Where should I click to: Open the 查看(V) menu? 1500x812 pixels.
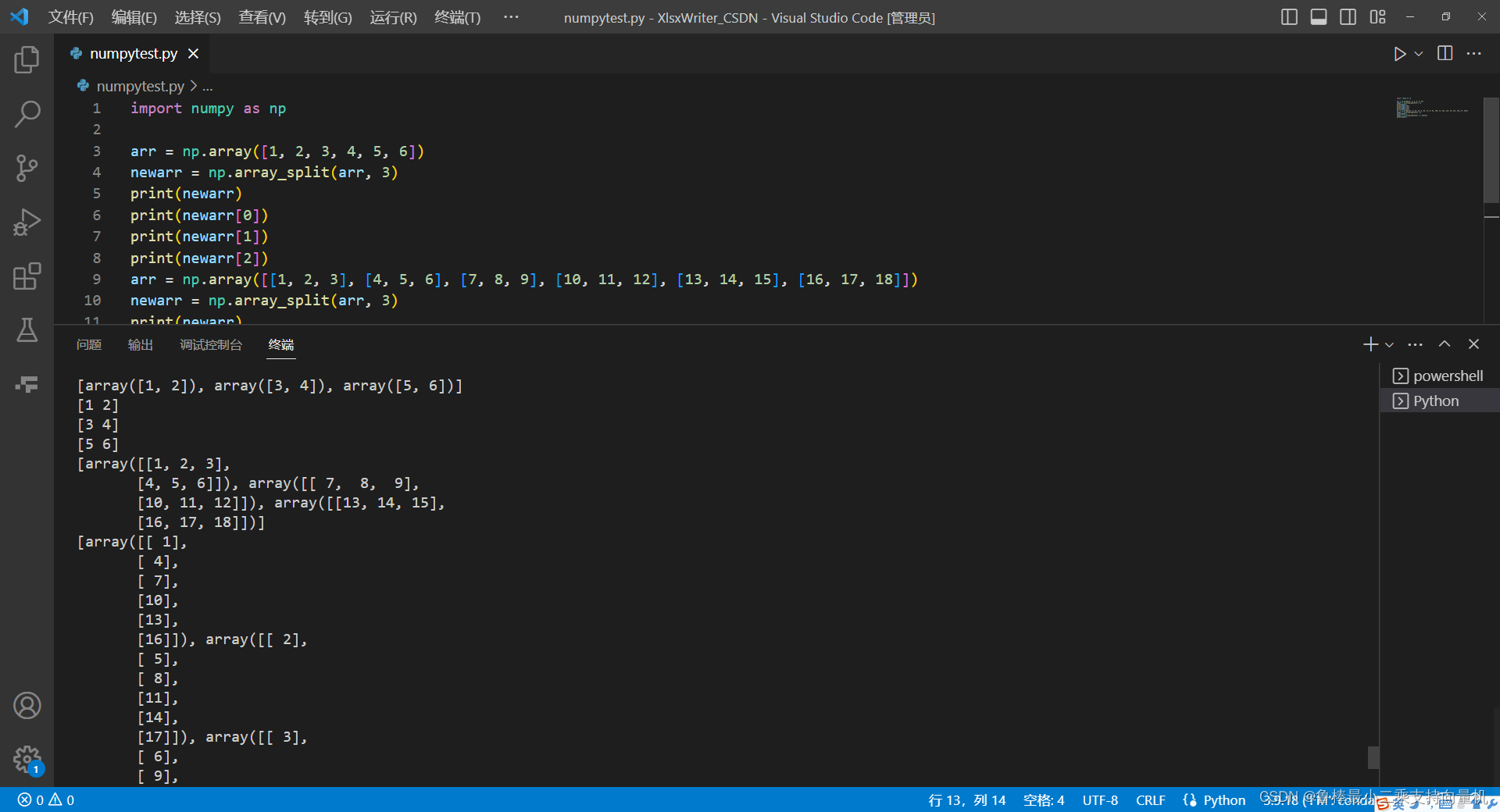point(262,17)
